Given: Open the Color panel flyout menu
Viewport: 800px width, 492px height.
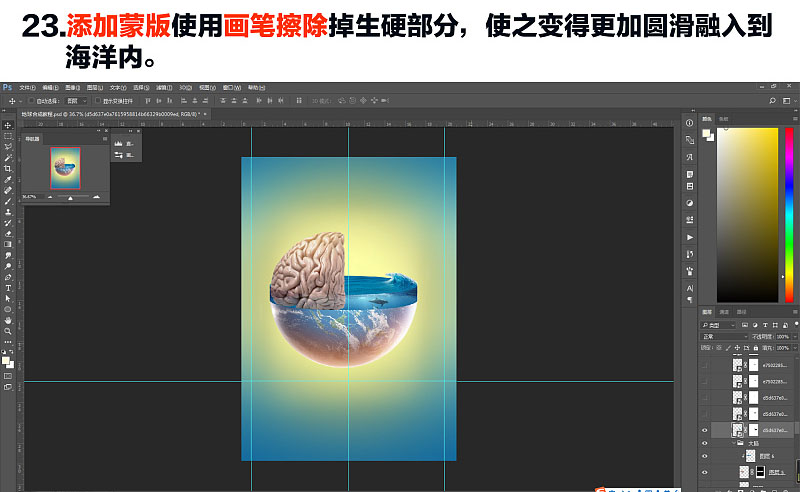Looking at the screenshot, I should coord(795,118).
